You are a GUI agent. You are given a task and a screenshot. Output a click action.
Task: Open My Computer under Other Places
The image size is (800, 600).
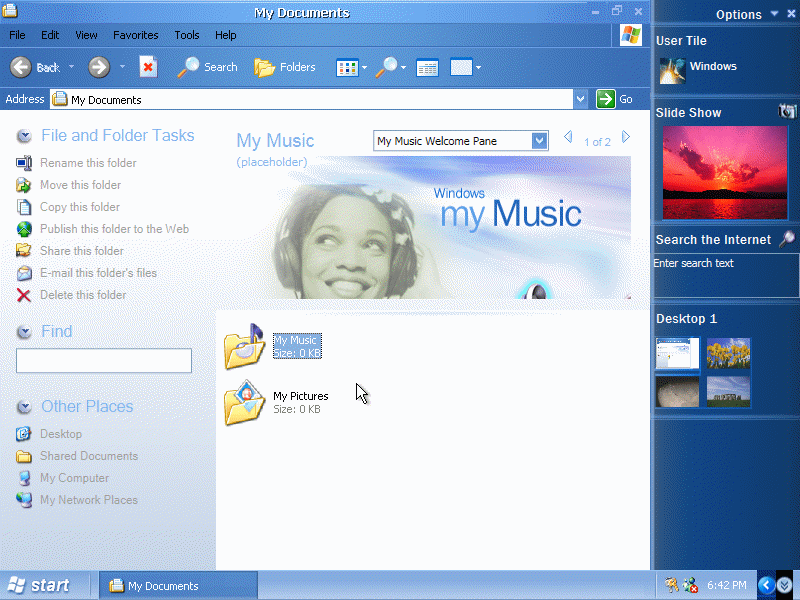pos(74,478)
